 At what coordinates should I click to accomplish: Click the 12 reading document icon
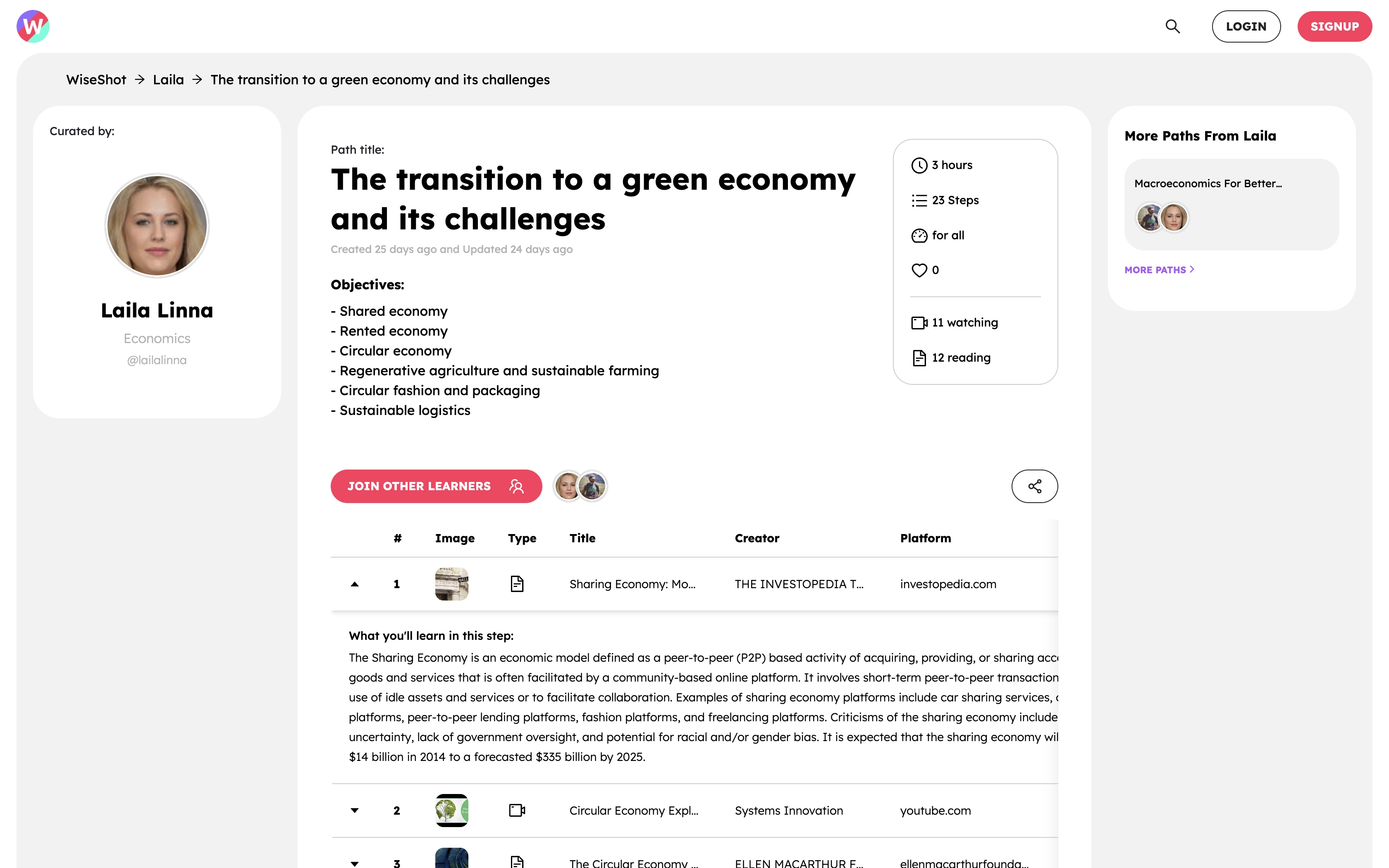(919, 358)
